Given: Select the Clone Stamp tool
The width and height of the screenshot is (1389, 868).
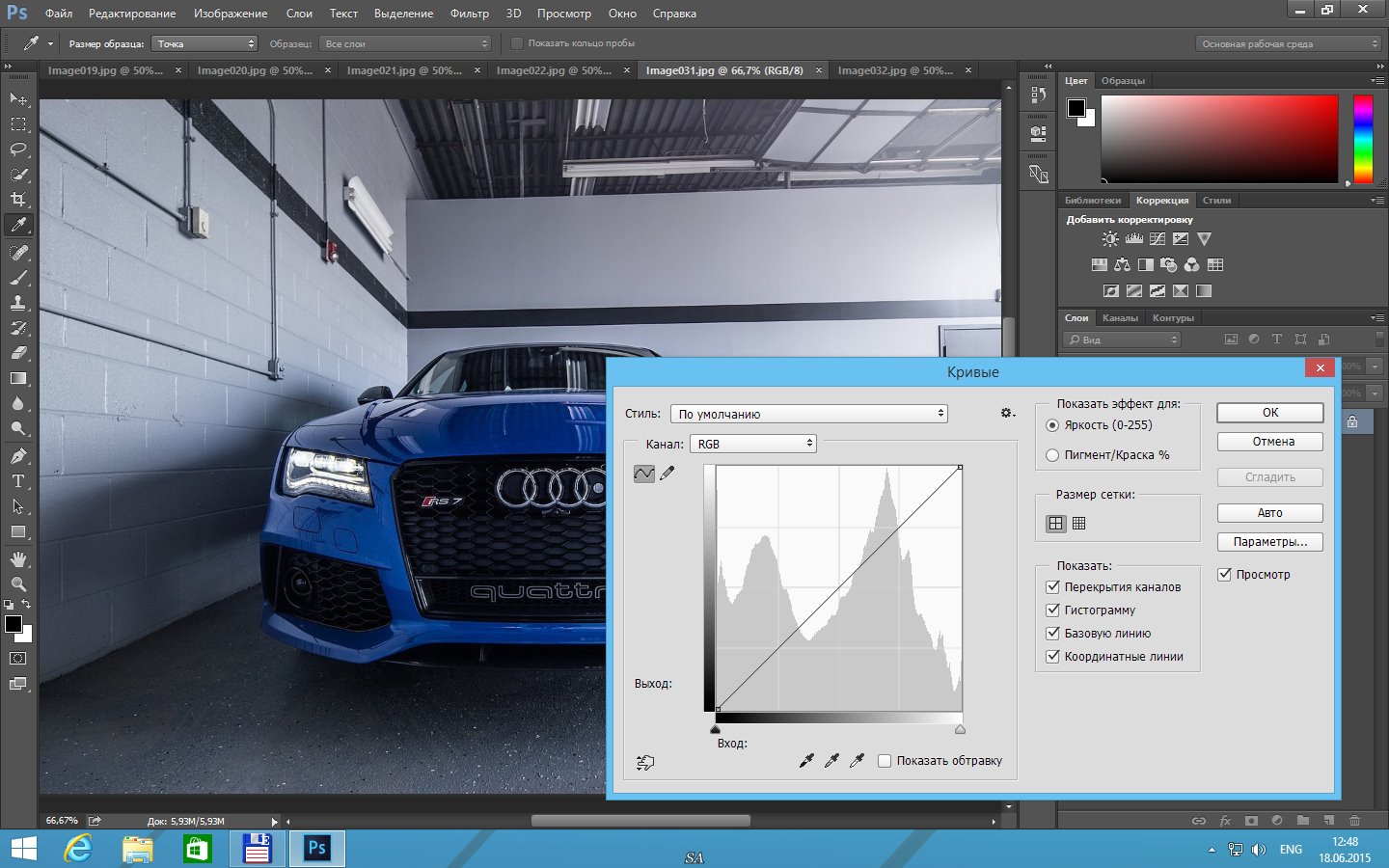Looking at the screenshot, I should [18, 303].
